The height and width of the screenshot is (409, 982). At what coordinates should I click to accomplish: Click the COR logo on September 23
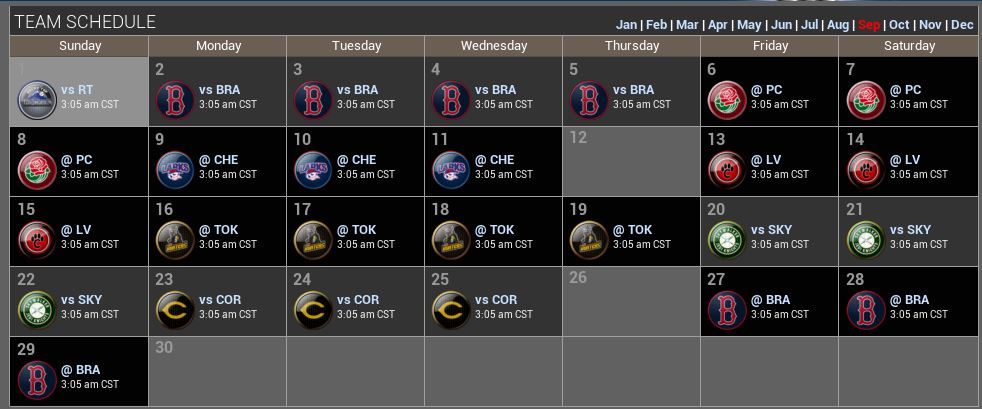click(176, 311)
